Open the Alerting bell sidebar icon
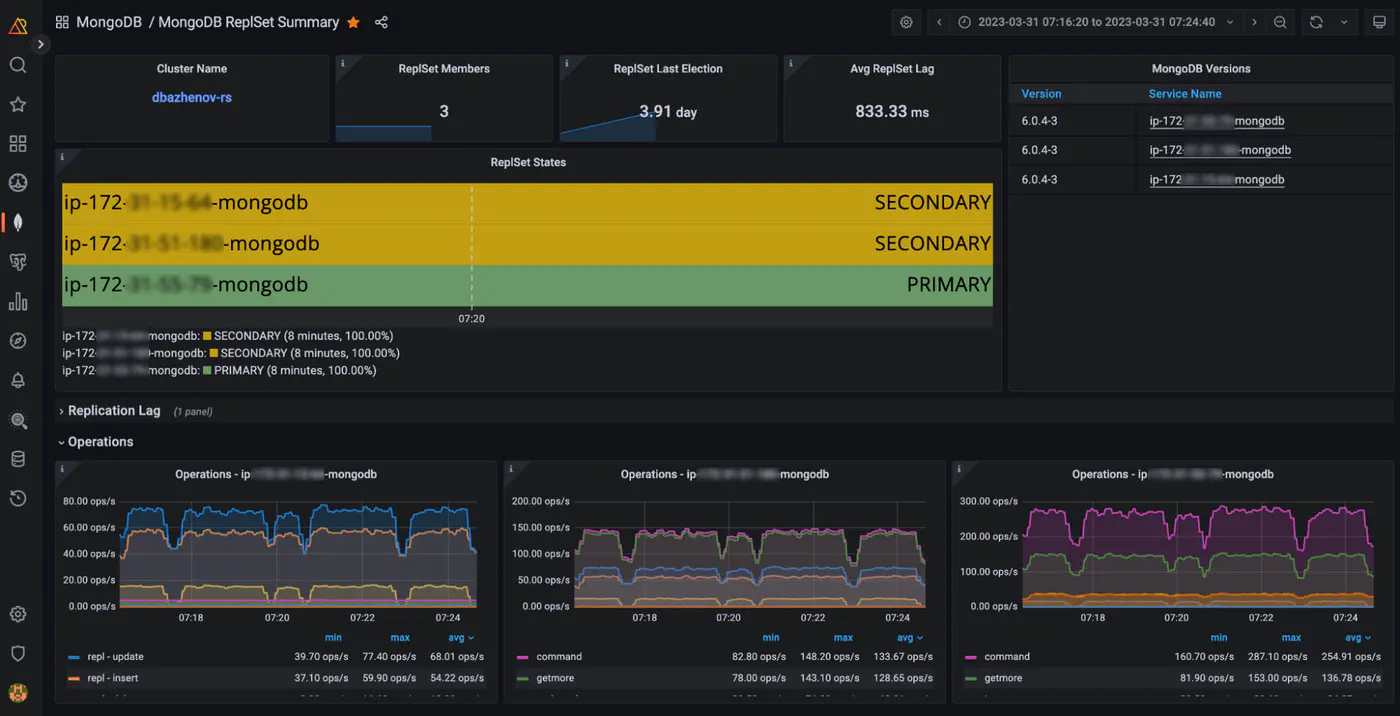 pos(17,380)
